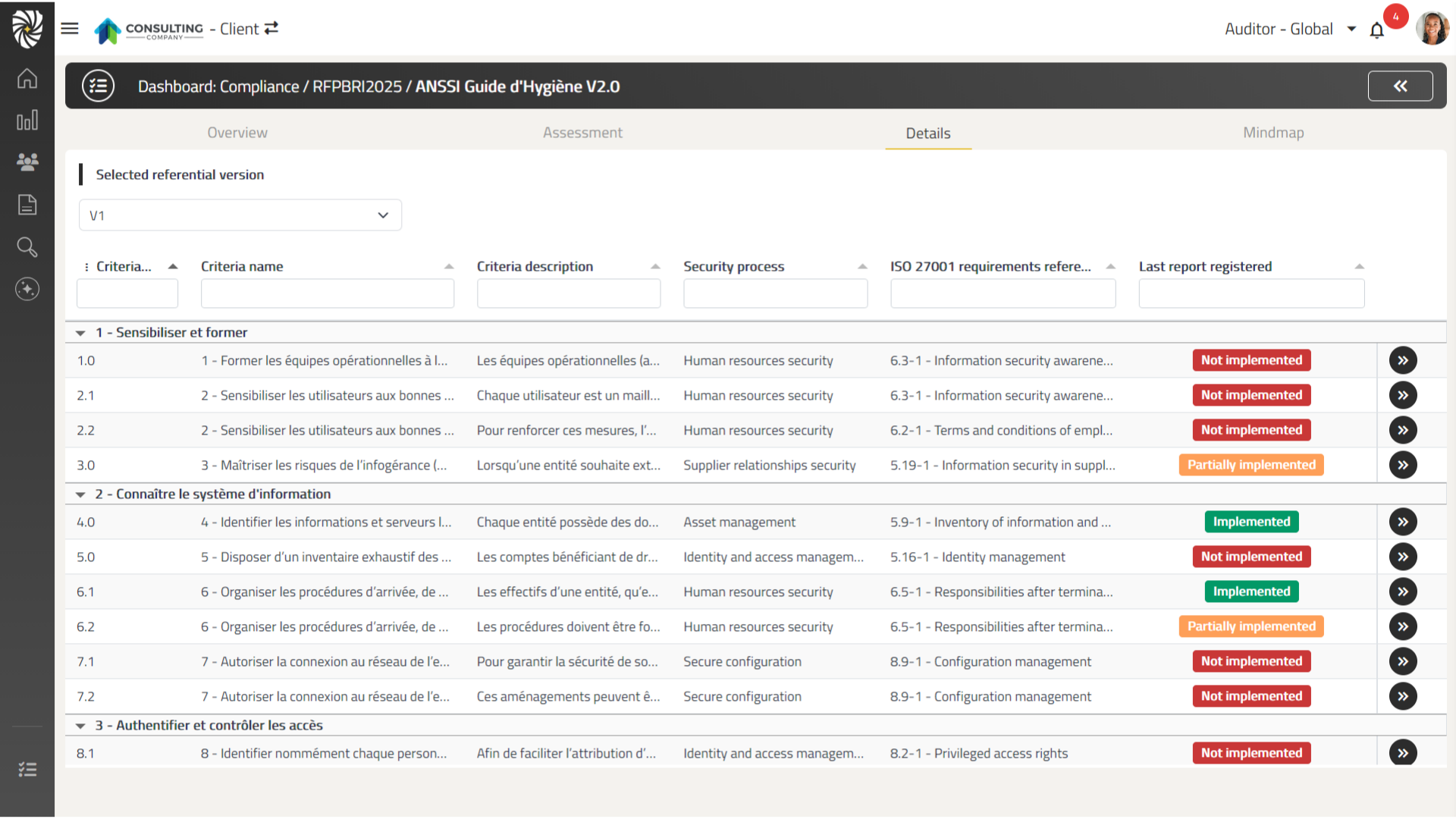1456x819 pixels.
Task: Switch to the Mindmap tab
Action: coord(1273,133)
